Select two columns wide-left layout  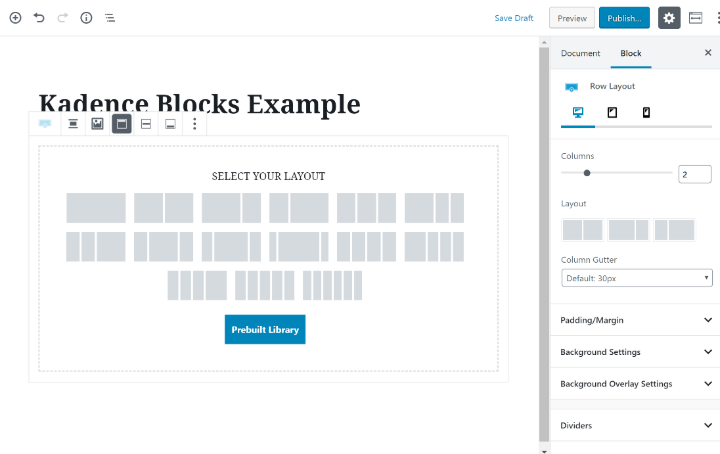pos(231,208)
